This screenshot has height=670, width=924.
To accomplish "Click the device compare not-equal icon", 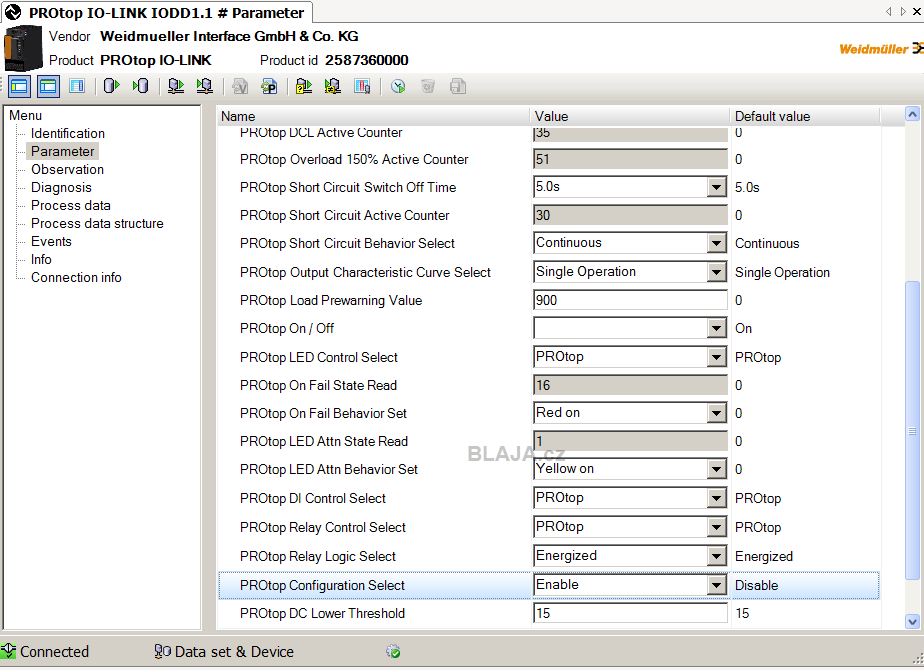I will click(x=332, y=87).
